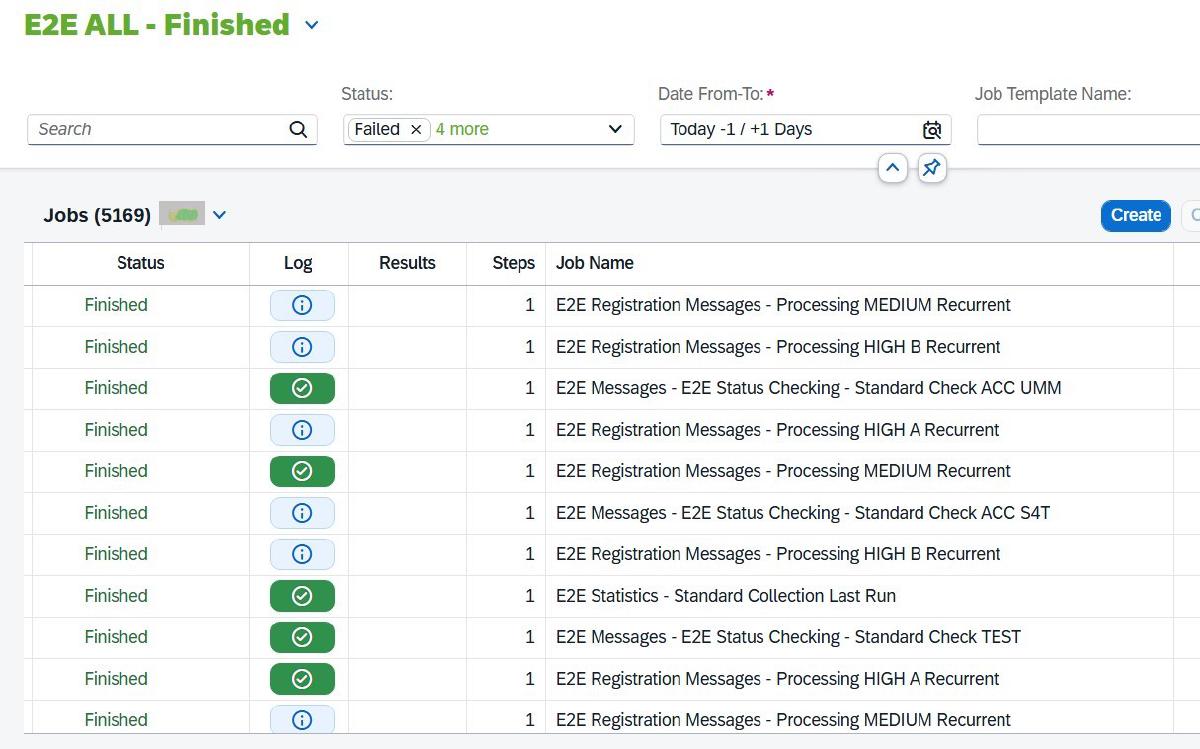Click the Job Name column header
Image resolution: width=1200 pixels, height=749 pixels.
click(595, 263)
